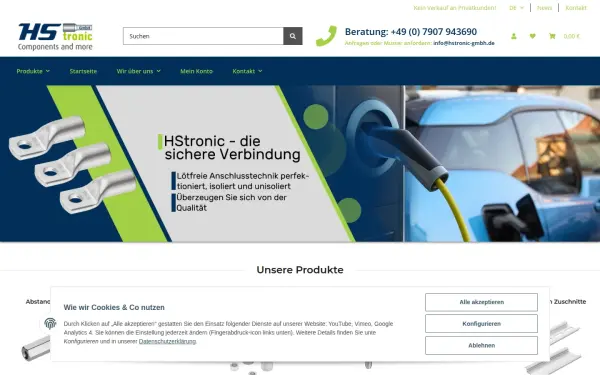Open the Kontakt link in top bar
Image resolution: width=600 pixels, height=375 pixels.
tap(576, 8)
